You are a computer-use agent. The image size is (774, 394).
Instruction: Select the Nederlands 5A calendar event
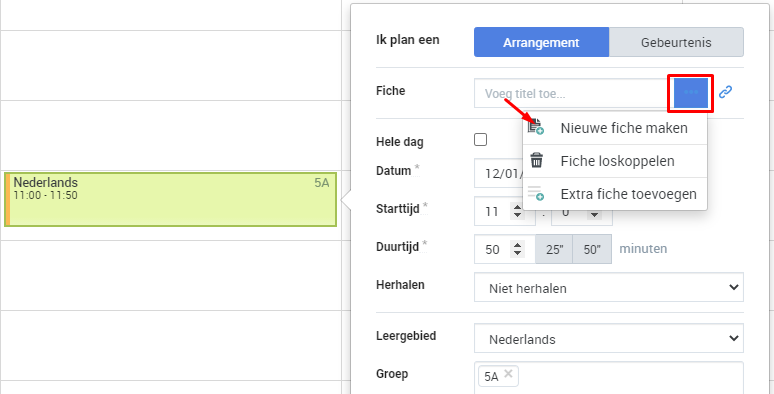(x=170, y=199)
